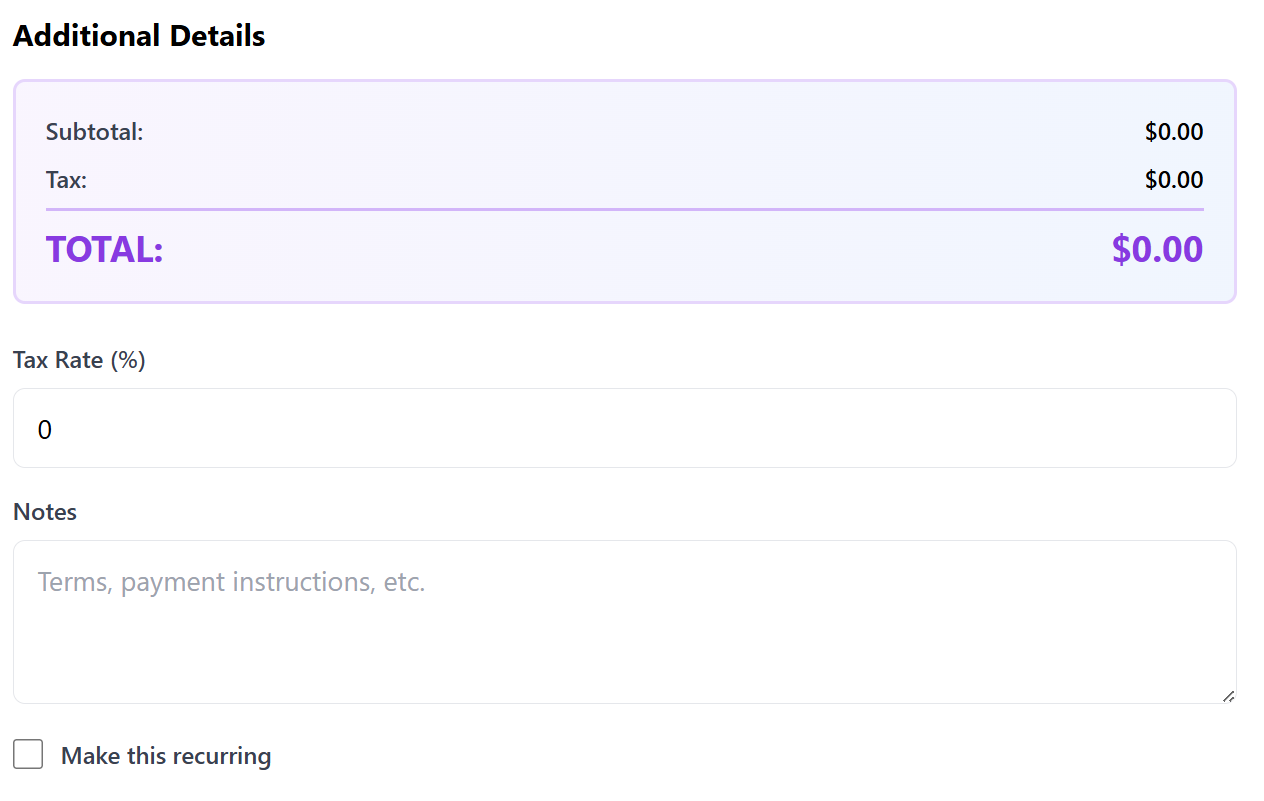This screenshot has width=1264, height=801.
Task: Click the "Make this recurring" label text
Action: (x=166, y=756)
